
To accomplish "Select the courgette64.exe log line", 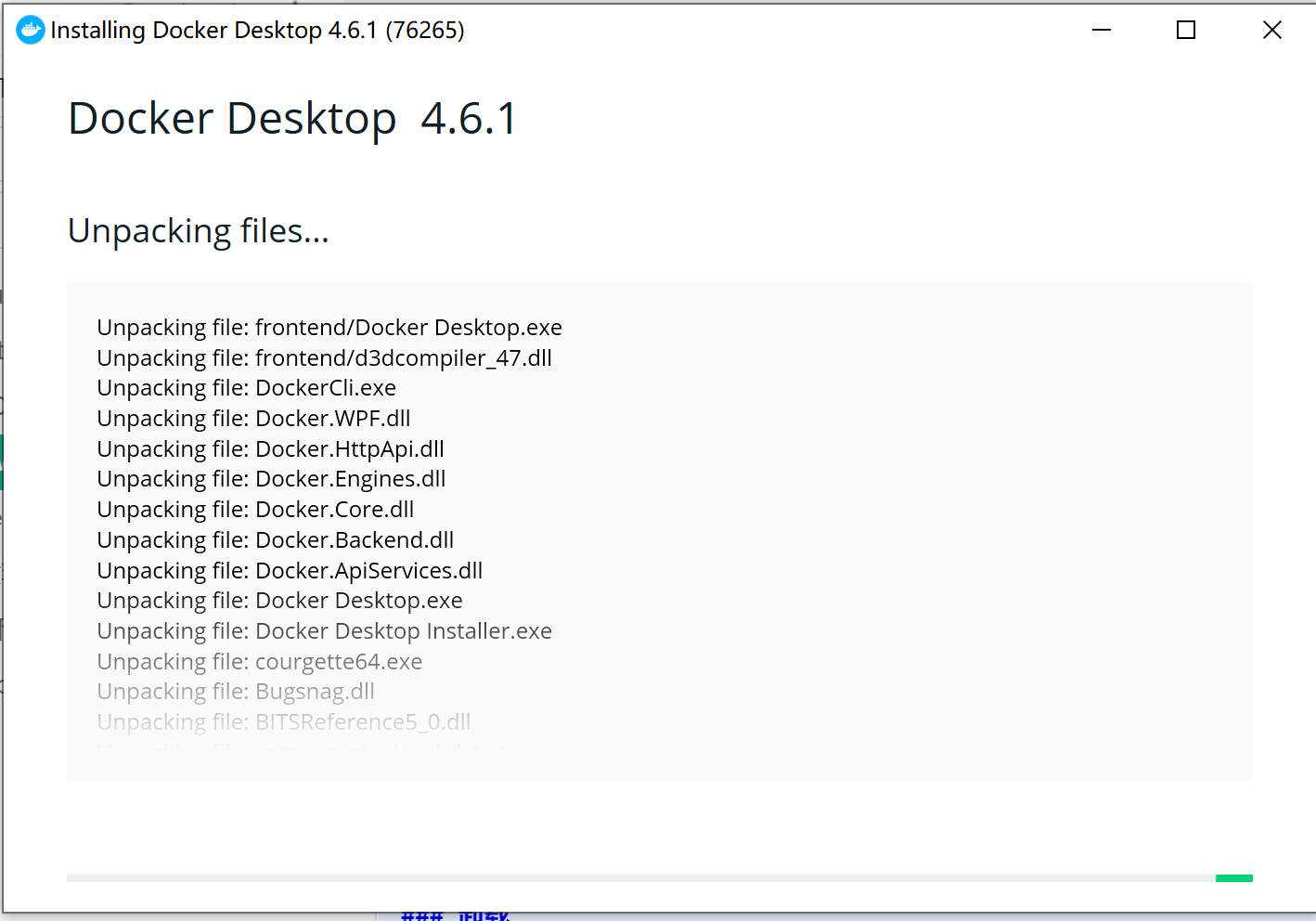I will coord(260,662).
